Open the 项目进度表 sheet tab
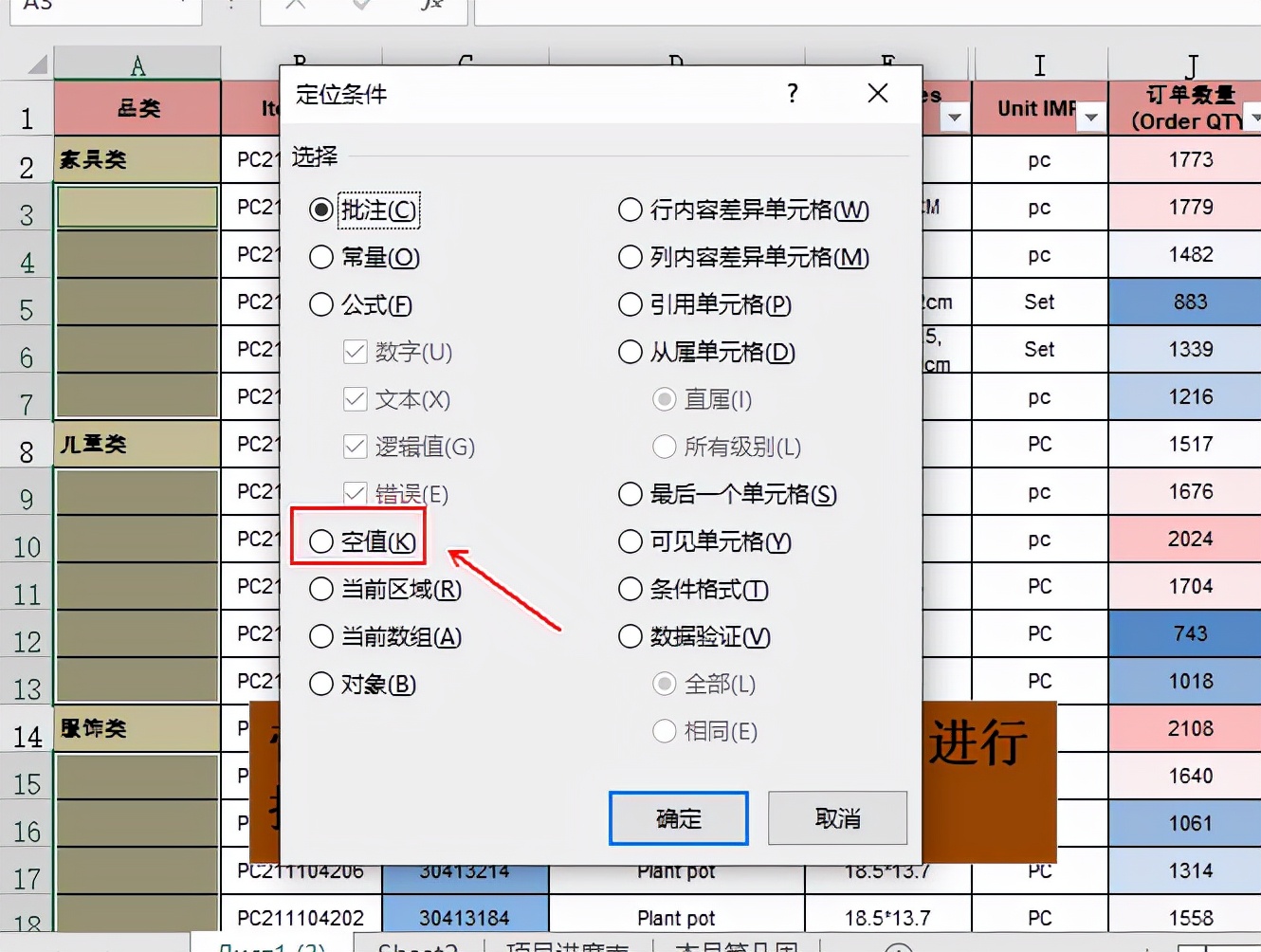The width and height of the screenshot is (1261, 952). 566,947
